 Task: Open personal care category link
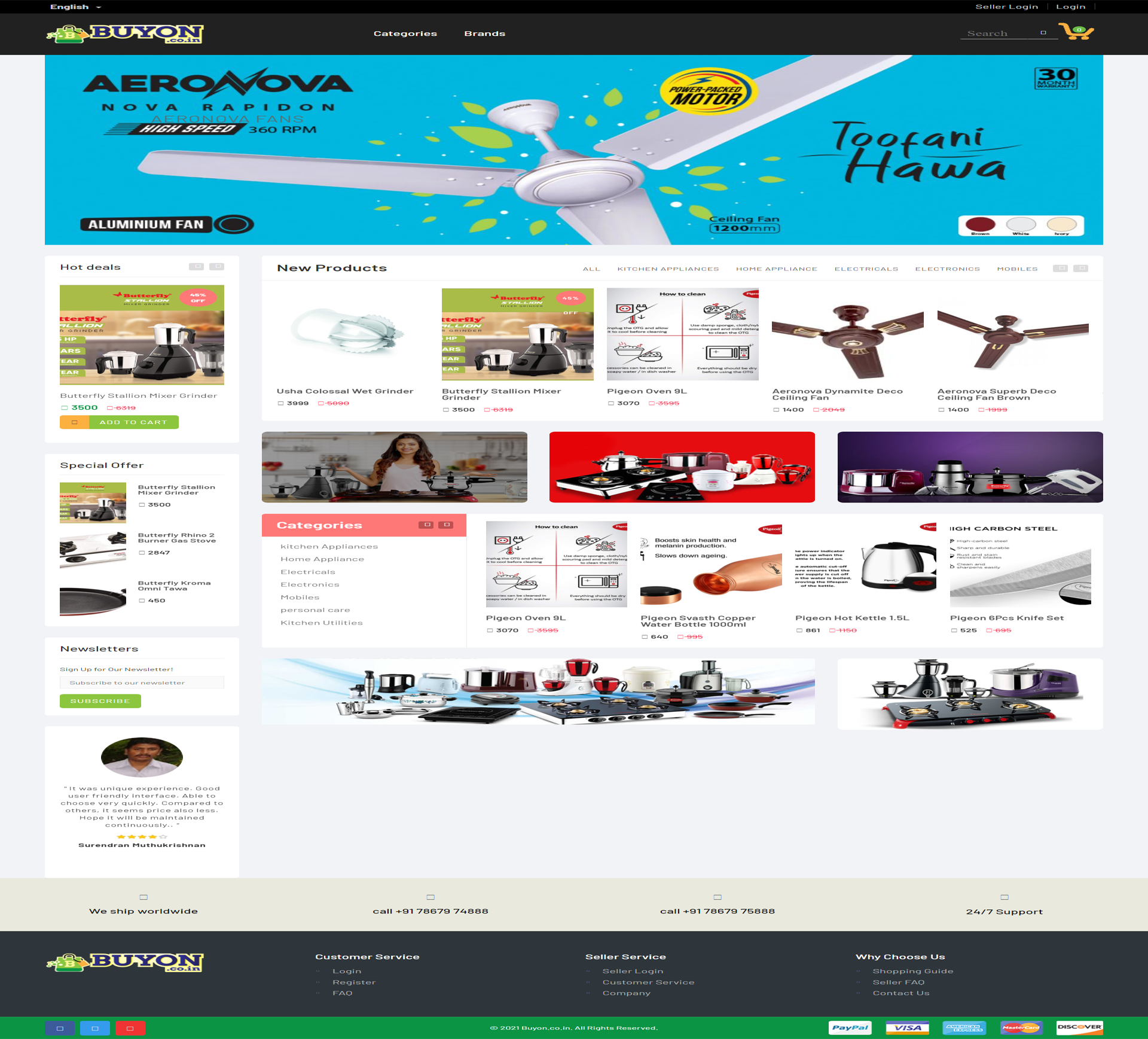click(316, 610)
